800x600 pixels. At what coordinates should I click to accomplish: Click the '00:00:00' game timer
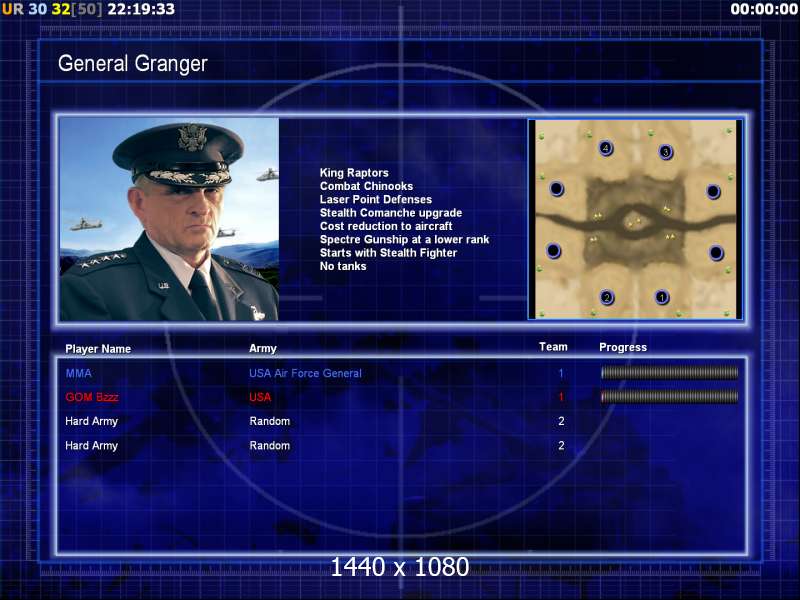763,9
